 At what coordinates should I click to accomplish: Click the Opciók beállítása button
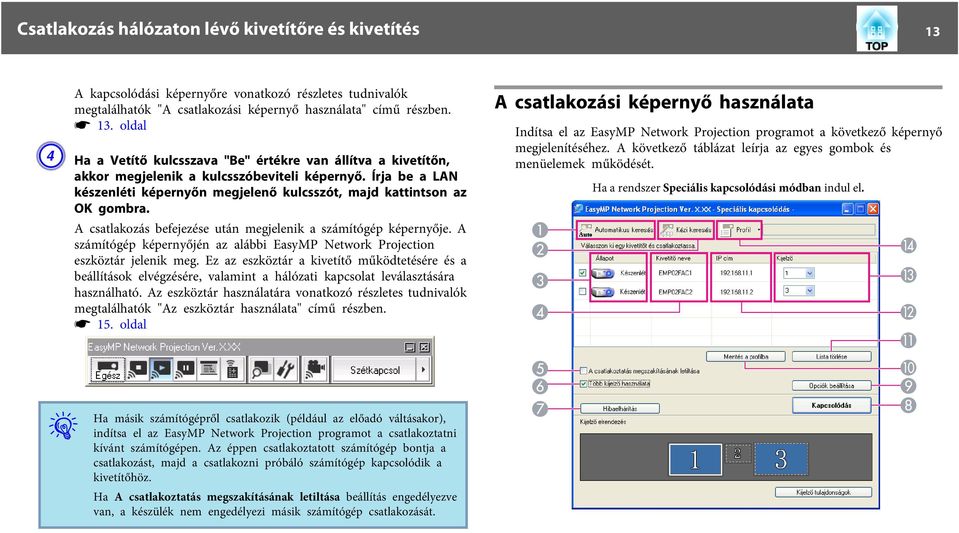point(831,386)
